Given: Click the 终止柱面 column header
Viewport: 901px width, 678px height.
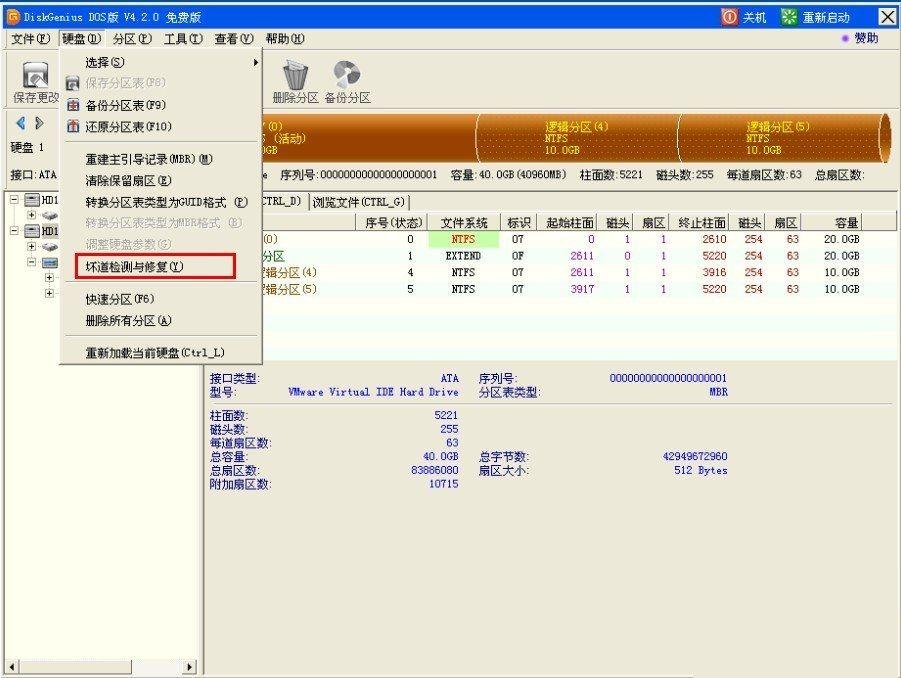Looking at the screenshot, I should point(702,222).
